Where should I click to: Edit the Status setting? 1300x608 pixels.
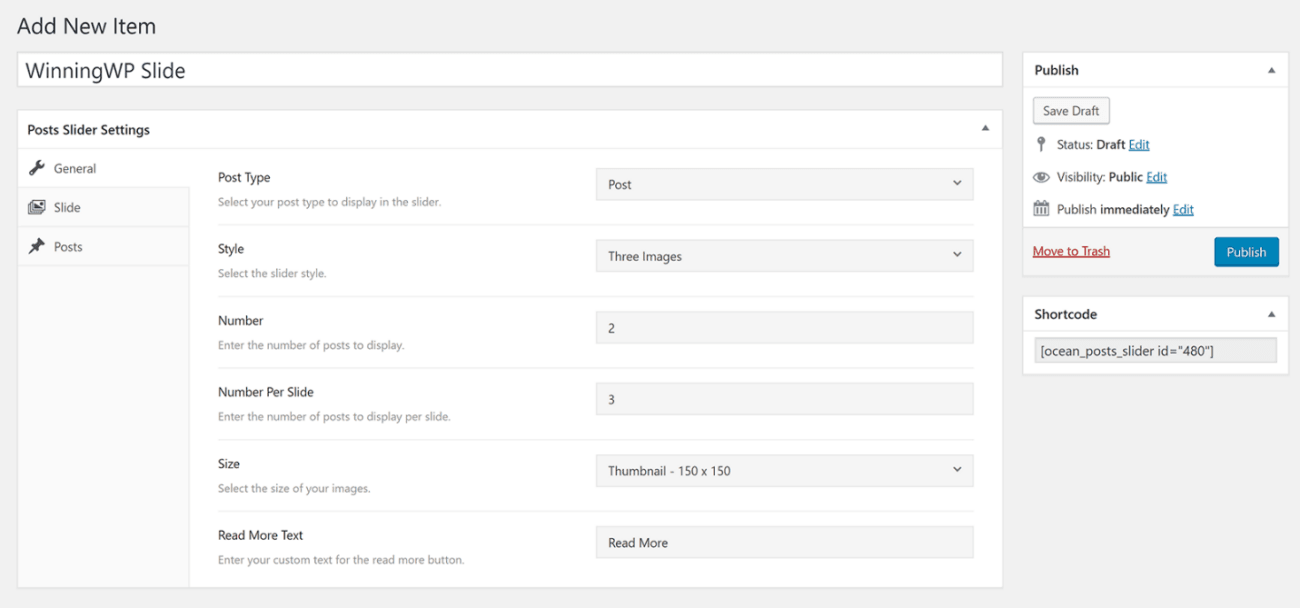coord(1139,144)
